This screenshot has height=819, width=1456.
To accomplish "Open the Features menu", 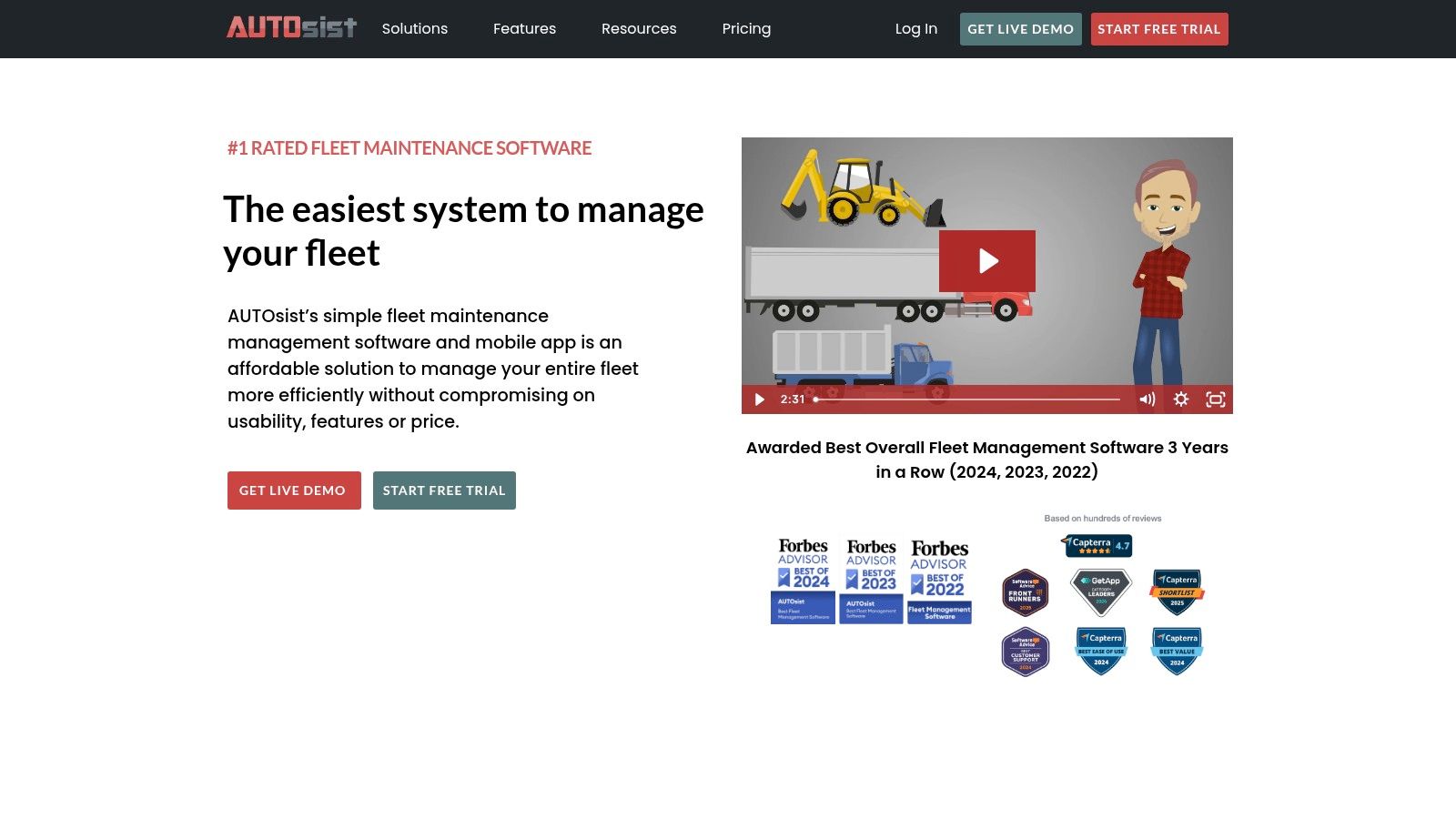I will pyautogui.click(x=524, y=28).
